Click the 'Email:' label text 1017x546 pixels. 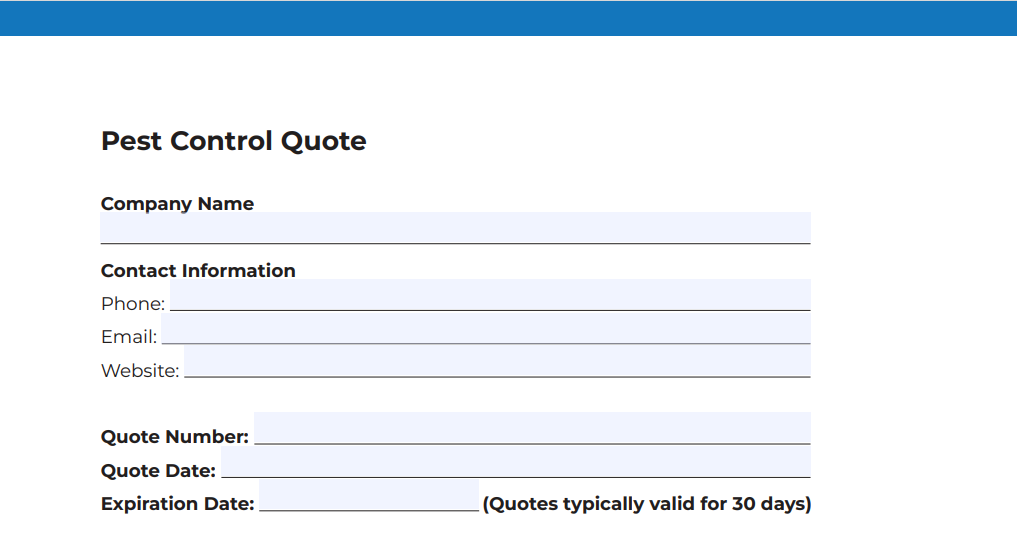pos(129,337)
